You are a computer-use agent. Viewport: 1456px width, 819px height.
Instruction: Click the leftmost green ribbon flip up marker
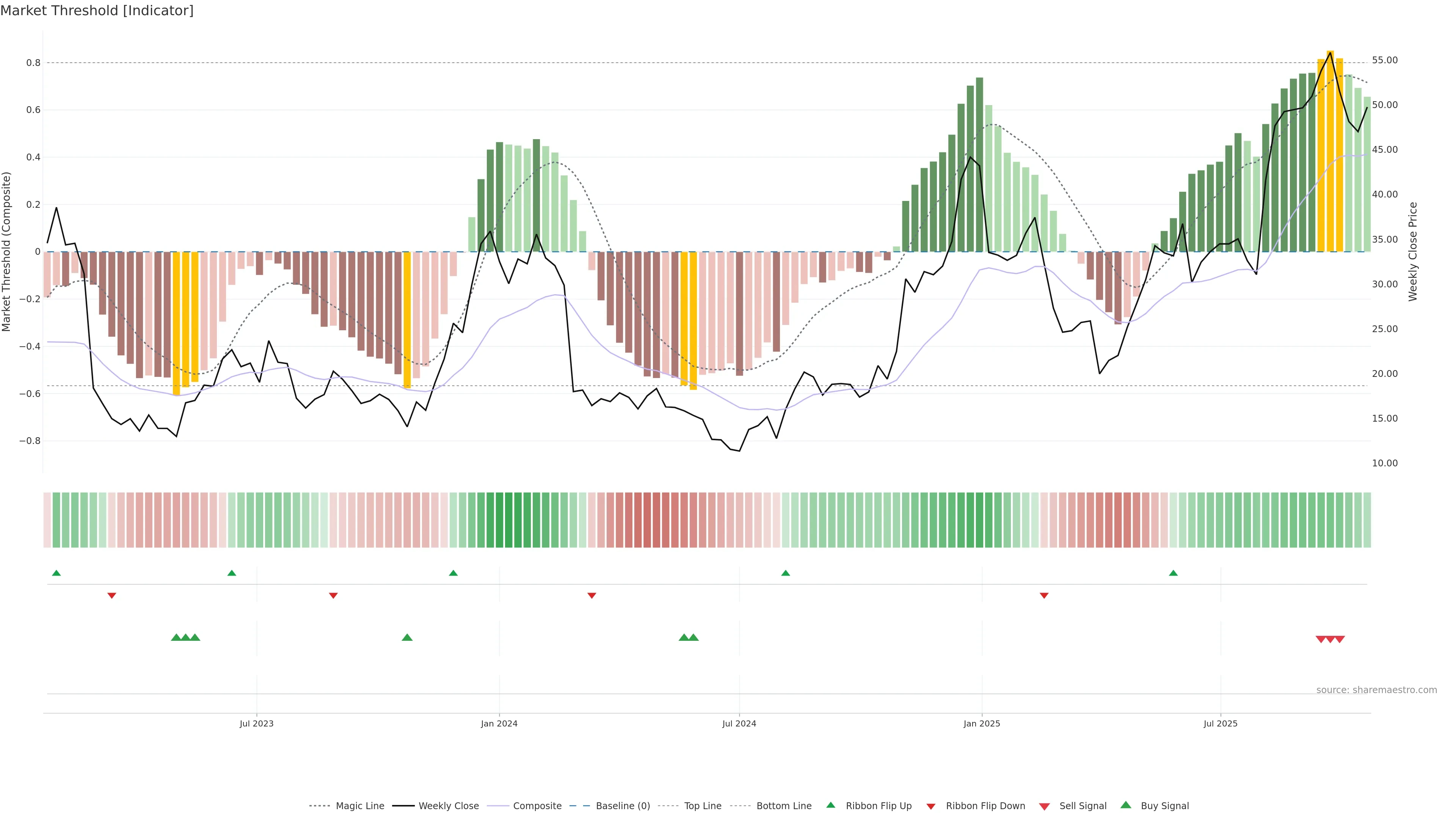(56, 573)
